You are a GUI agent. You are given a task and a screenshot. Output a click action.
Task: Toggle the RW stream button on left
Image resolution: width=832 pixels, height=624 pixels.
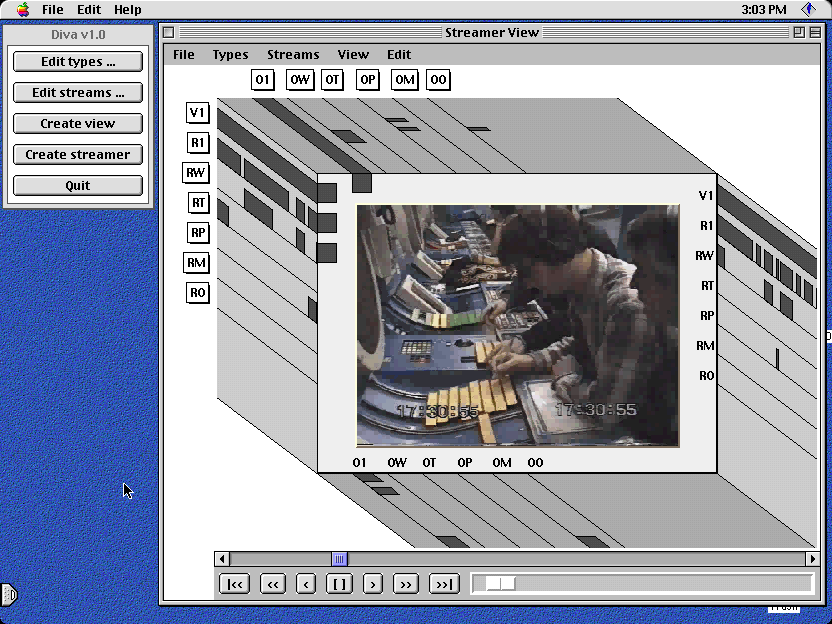click(x=195, y=173)
